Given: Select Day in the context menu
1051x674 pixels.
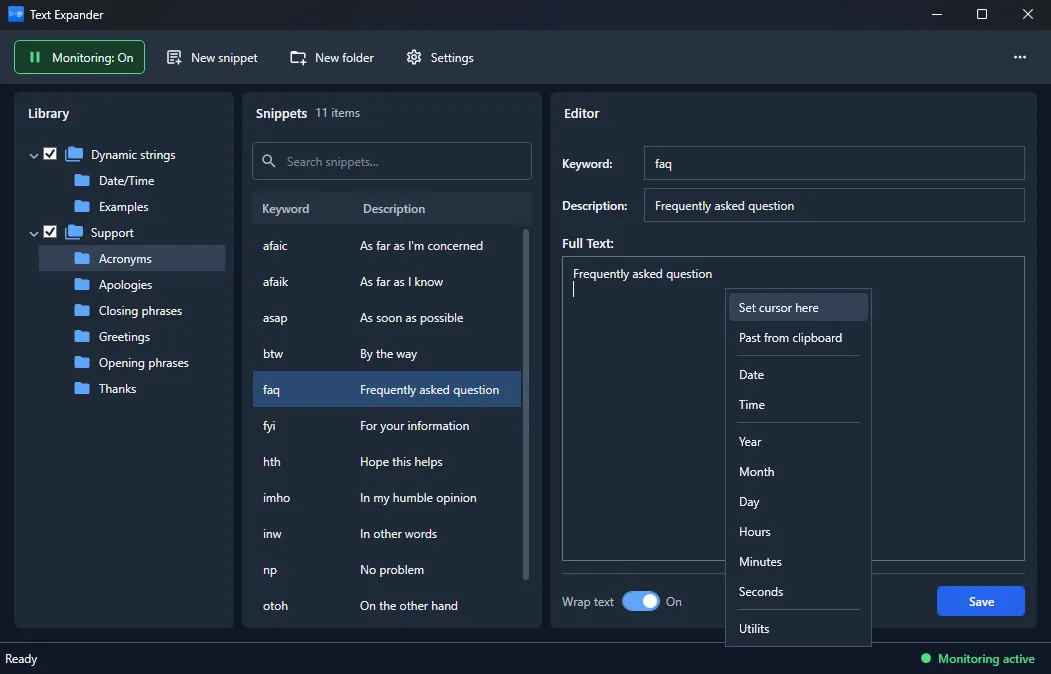Looking at the screenshot, I should click(798, 502).
